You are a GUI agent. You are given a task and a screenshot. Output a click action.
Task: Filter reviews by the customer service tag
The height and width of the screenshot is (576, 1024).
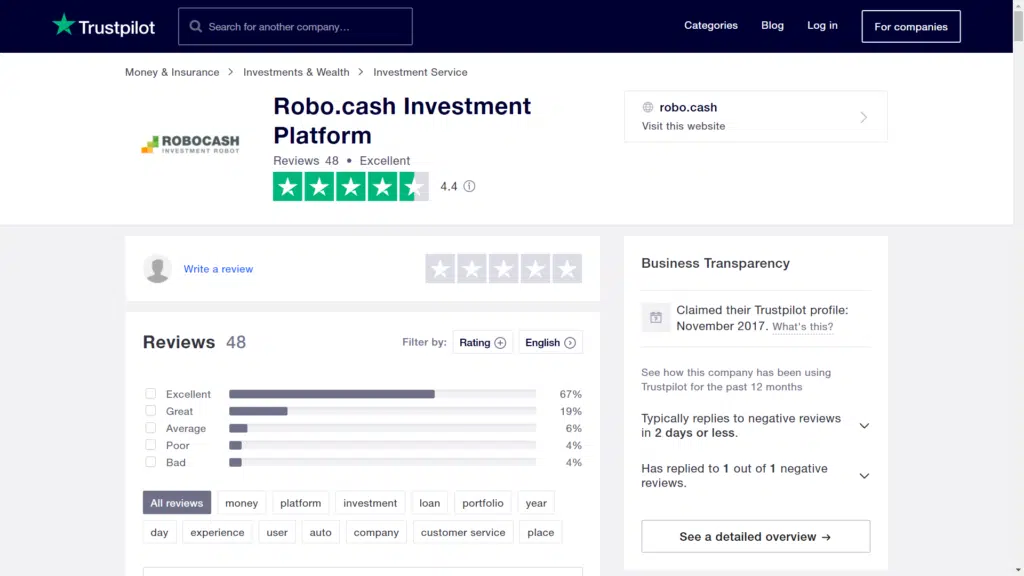pos(463,532)
